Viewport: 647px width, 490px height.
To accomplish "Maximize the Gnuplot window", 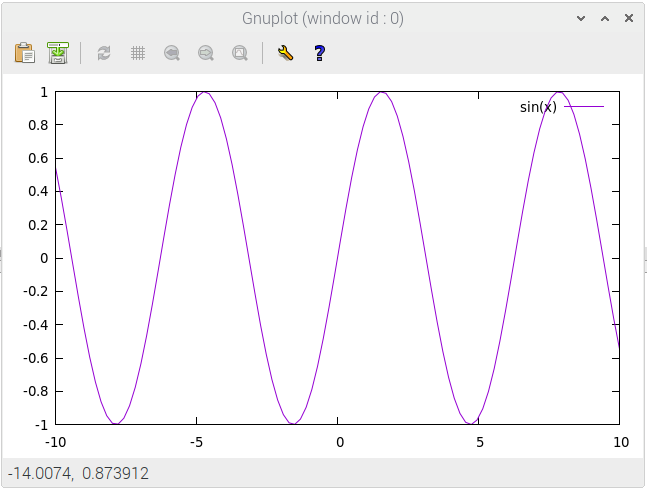I will 605,18.
